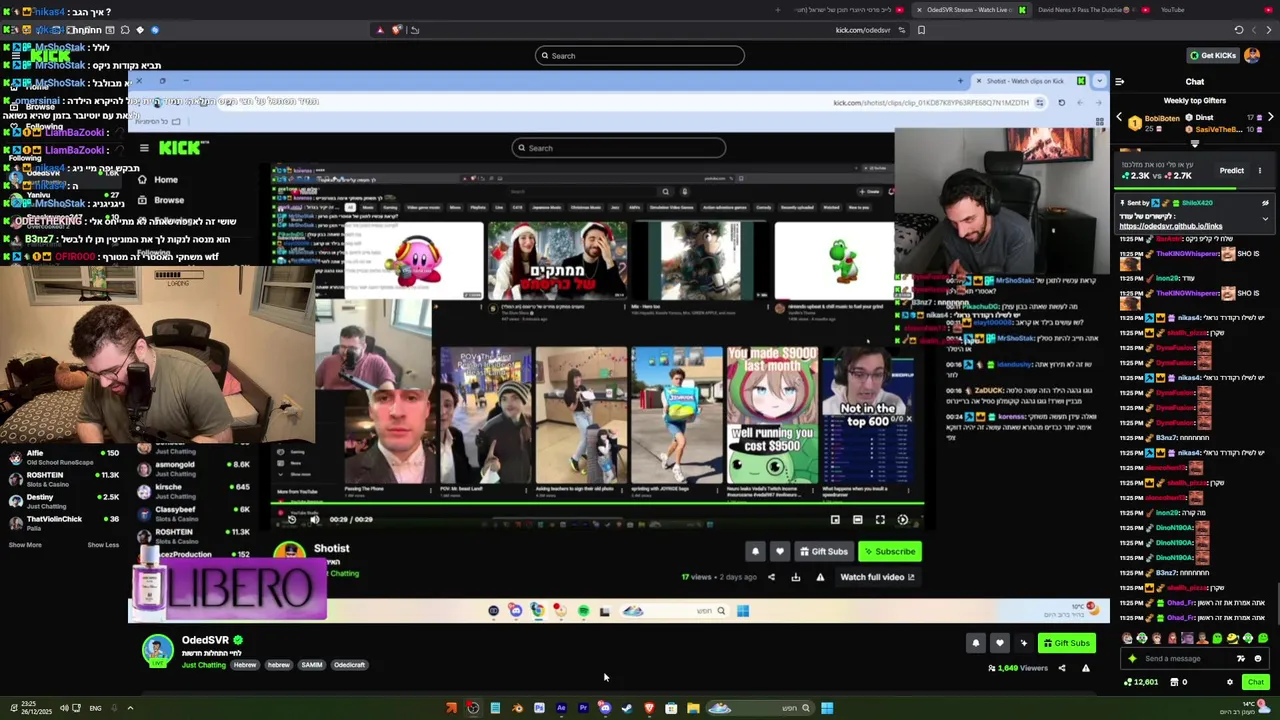Share the Shotist clip via share icon

point(771,577)
